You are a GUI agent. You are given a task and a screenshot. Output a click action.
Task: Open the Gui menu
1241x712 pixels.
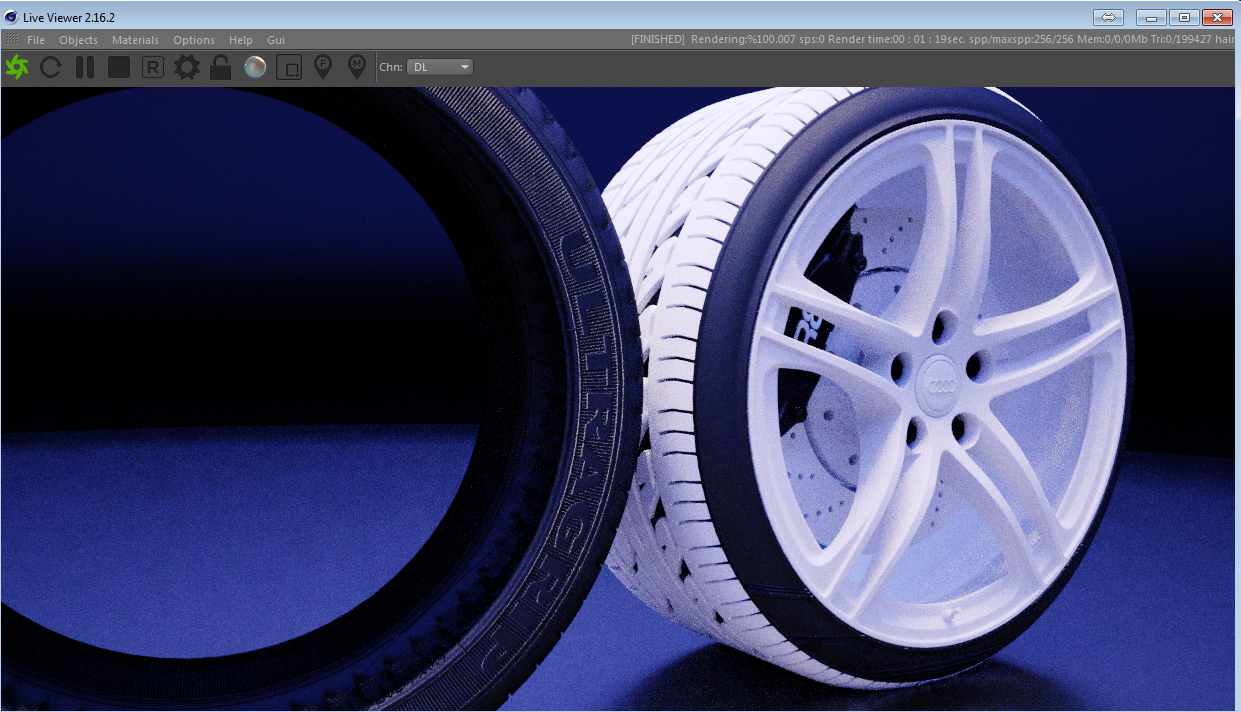coord(276,40)
